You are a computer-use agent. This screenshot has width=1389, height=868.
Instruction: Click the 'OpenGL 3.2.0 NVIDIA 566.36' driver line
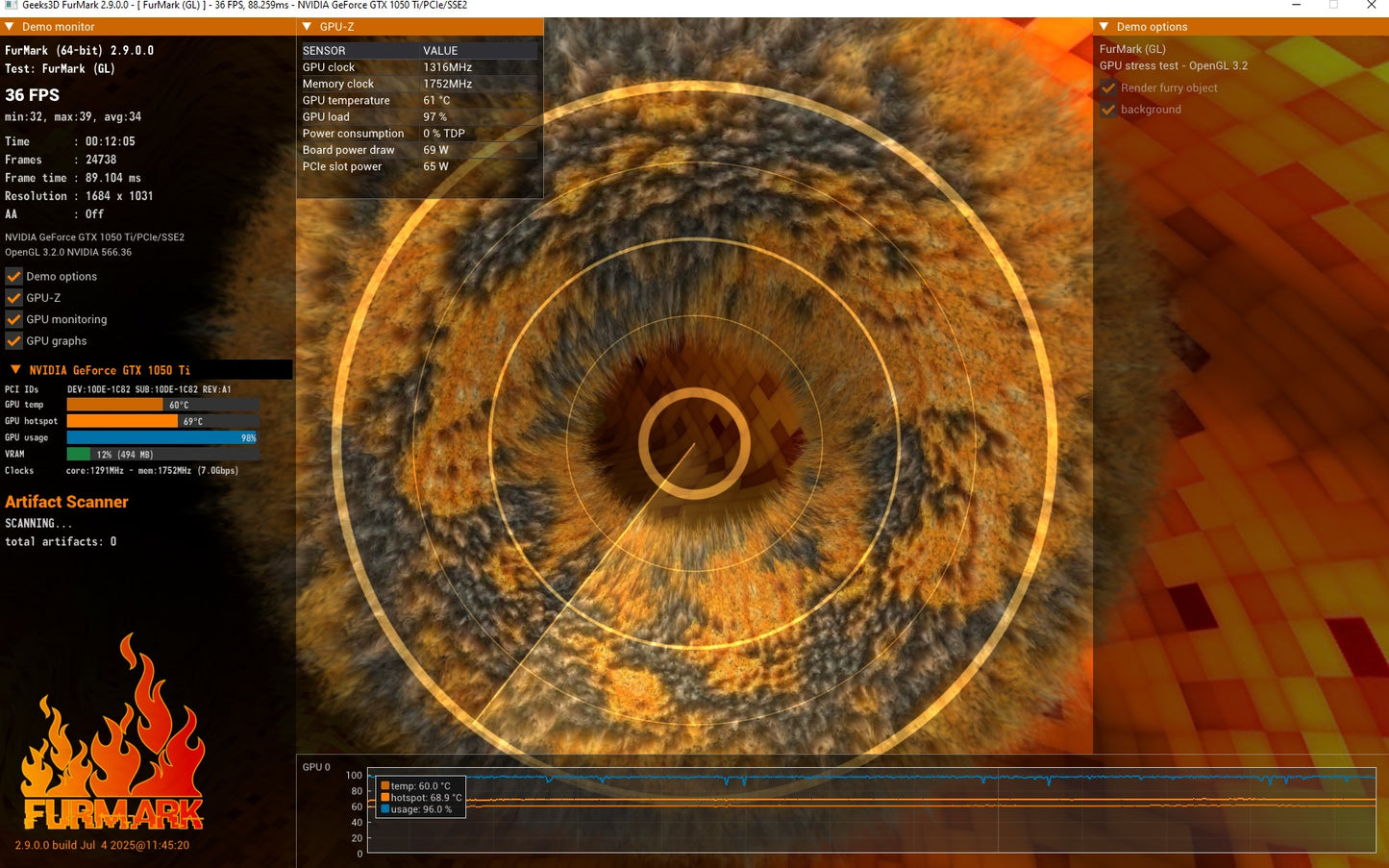click(68, 253)
